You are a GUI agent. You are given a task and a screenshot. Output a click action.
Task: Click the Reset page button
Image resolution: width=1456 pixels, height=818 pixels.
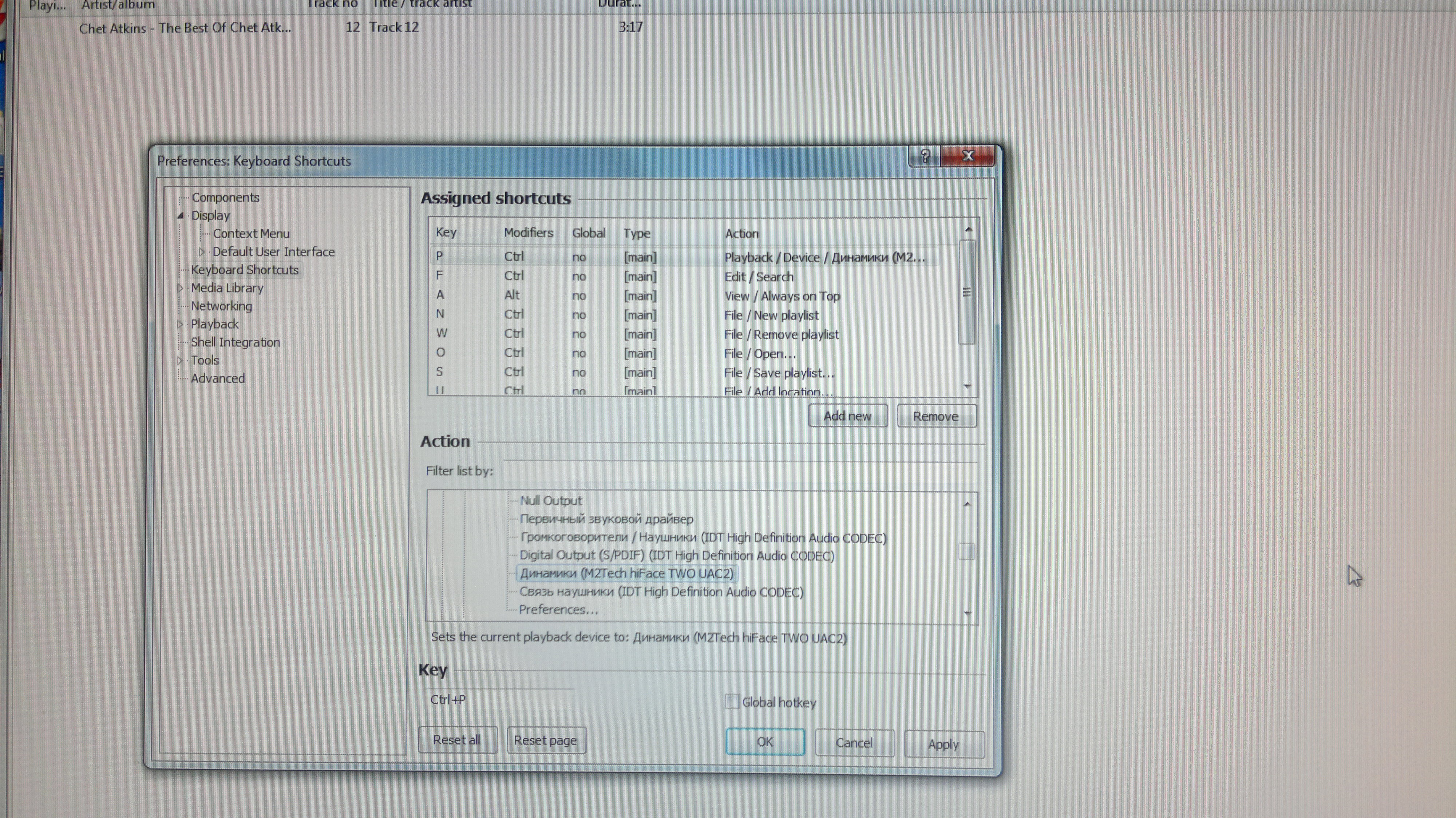(x=545, y=740)
